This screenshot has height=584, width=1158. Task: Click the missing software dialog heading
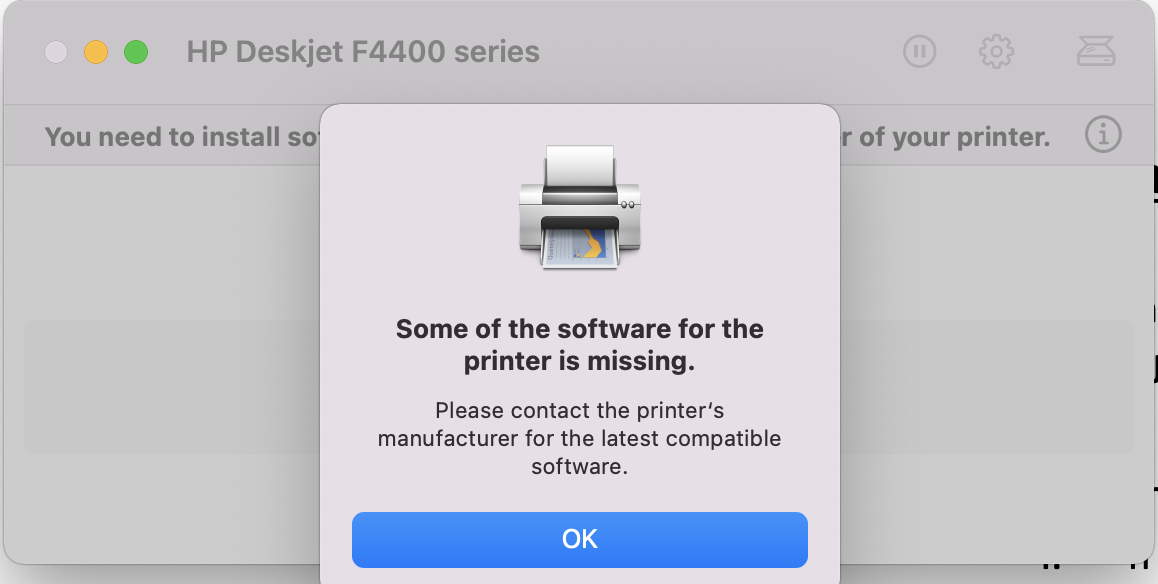pyautogui.click(x=579, y=344)
